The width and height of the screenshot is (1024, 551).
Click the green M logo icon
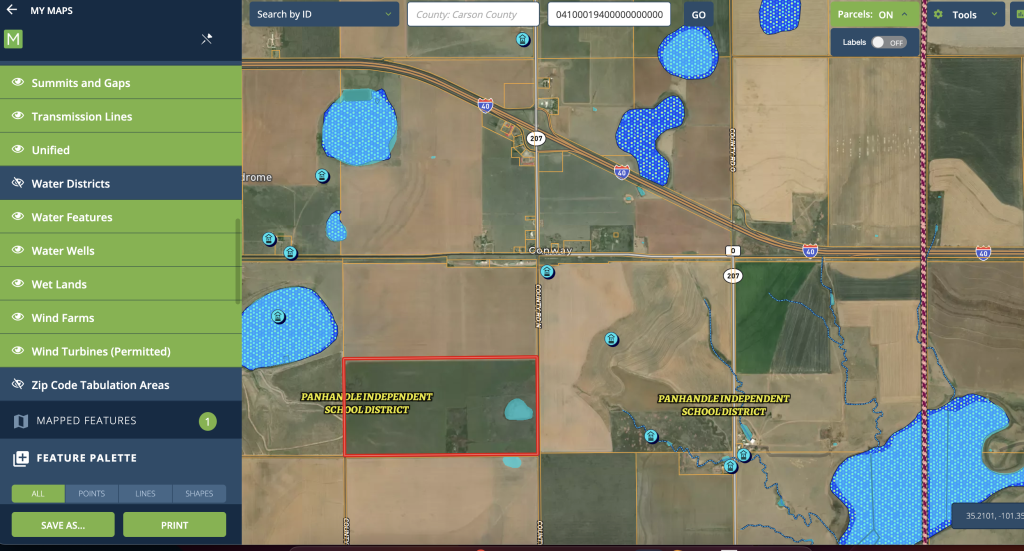click(14, 40)
